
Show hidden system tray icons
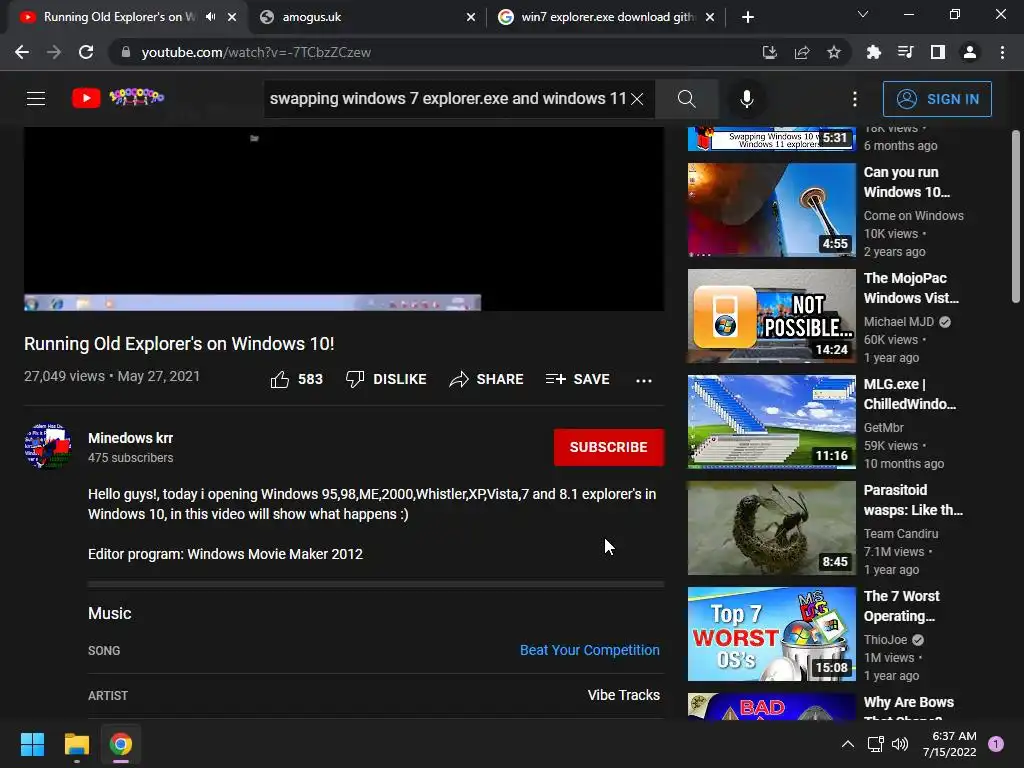coord(848,744)
